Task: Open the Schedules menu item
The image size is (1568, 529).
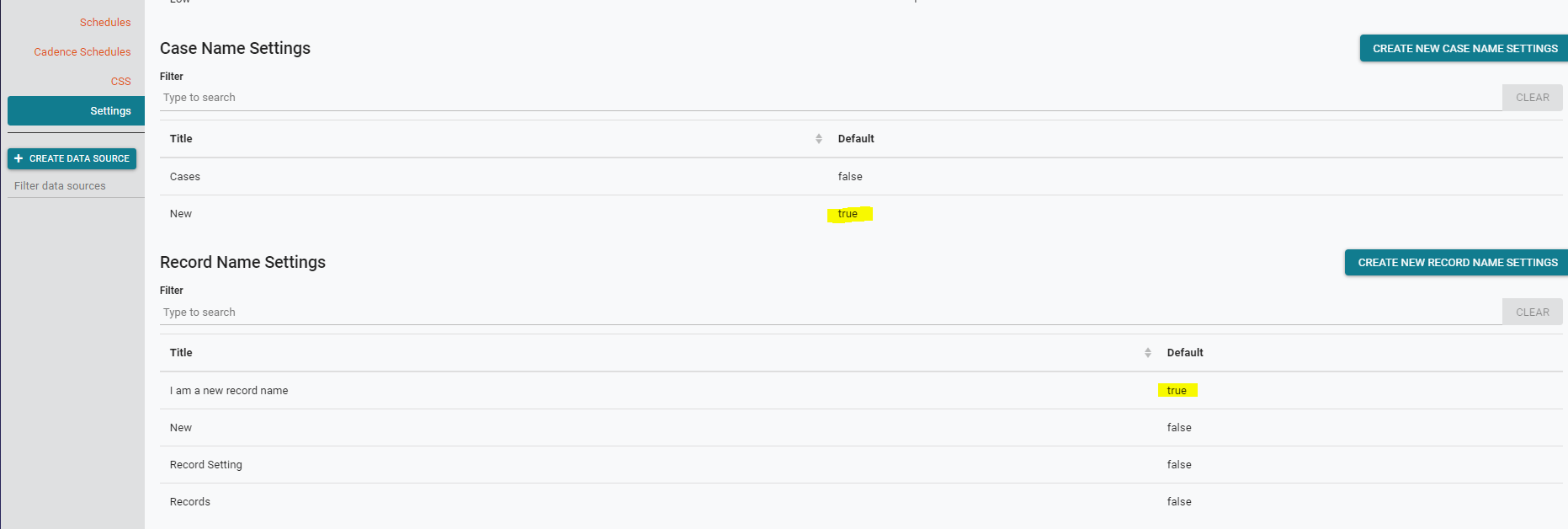Action: (105, 23)
